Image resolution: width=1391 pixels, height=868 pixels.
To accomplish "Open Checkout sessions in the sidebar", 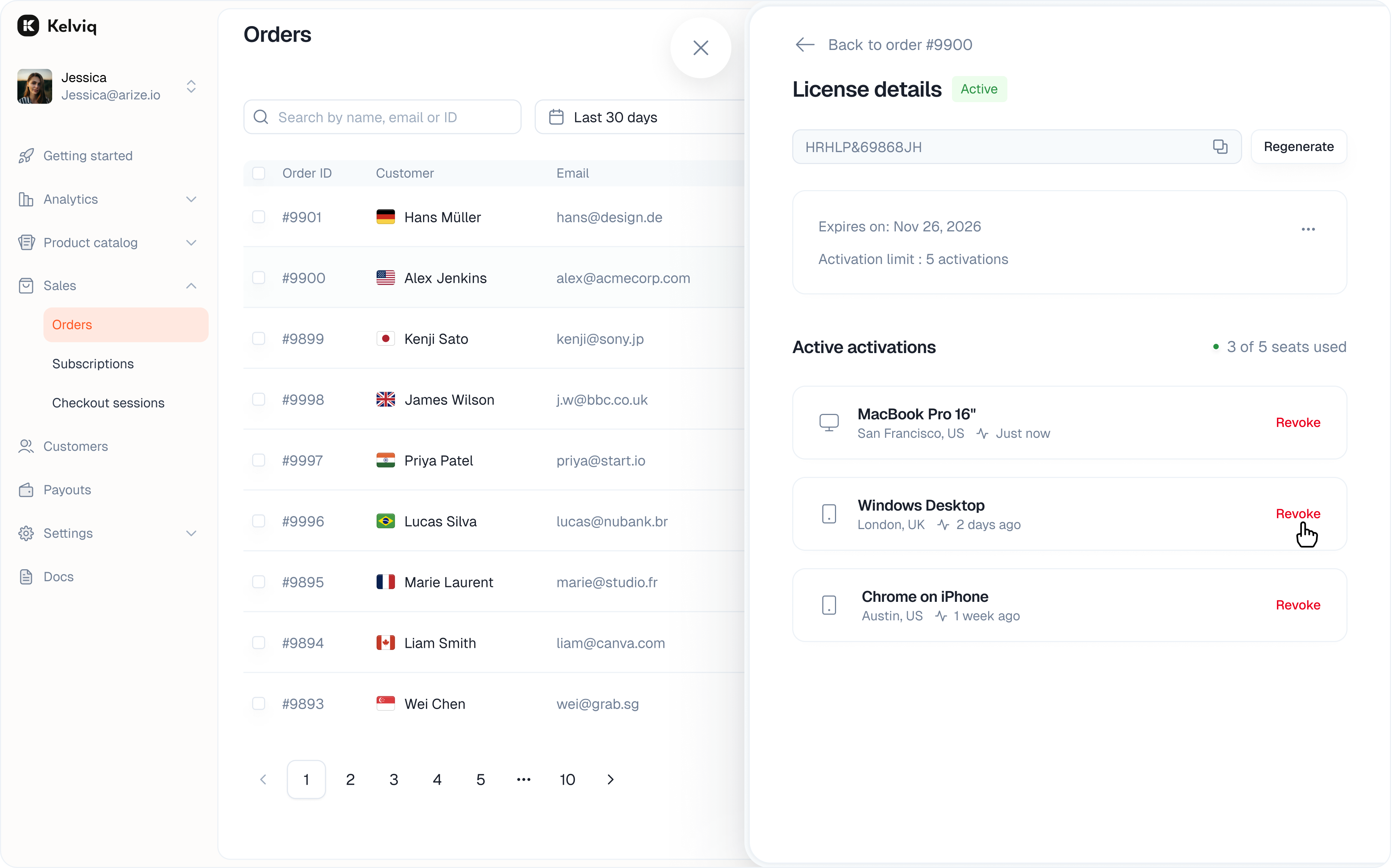I will tap(108, 403).
